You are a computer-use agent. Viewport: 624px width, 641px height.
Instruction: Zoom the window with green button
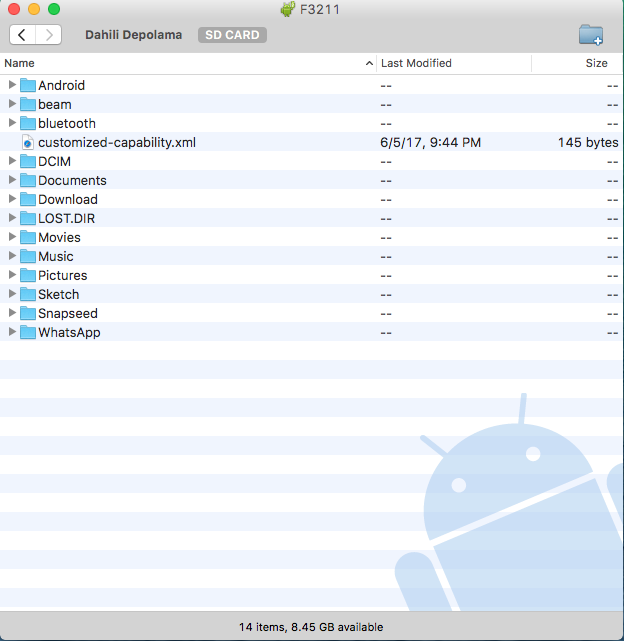[x=54, y=9]
